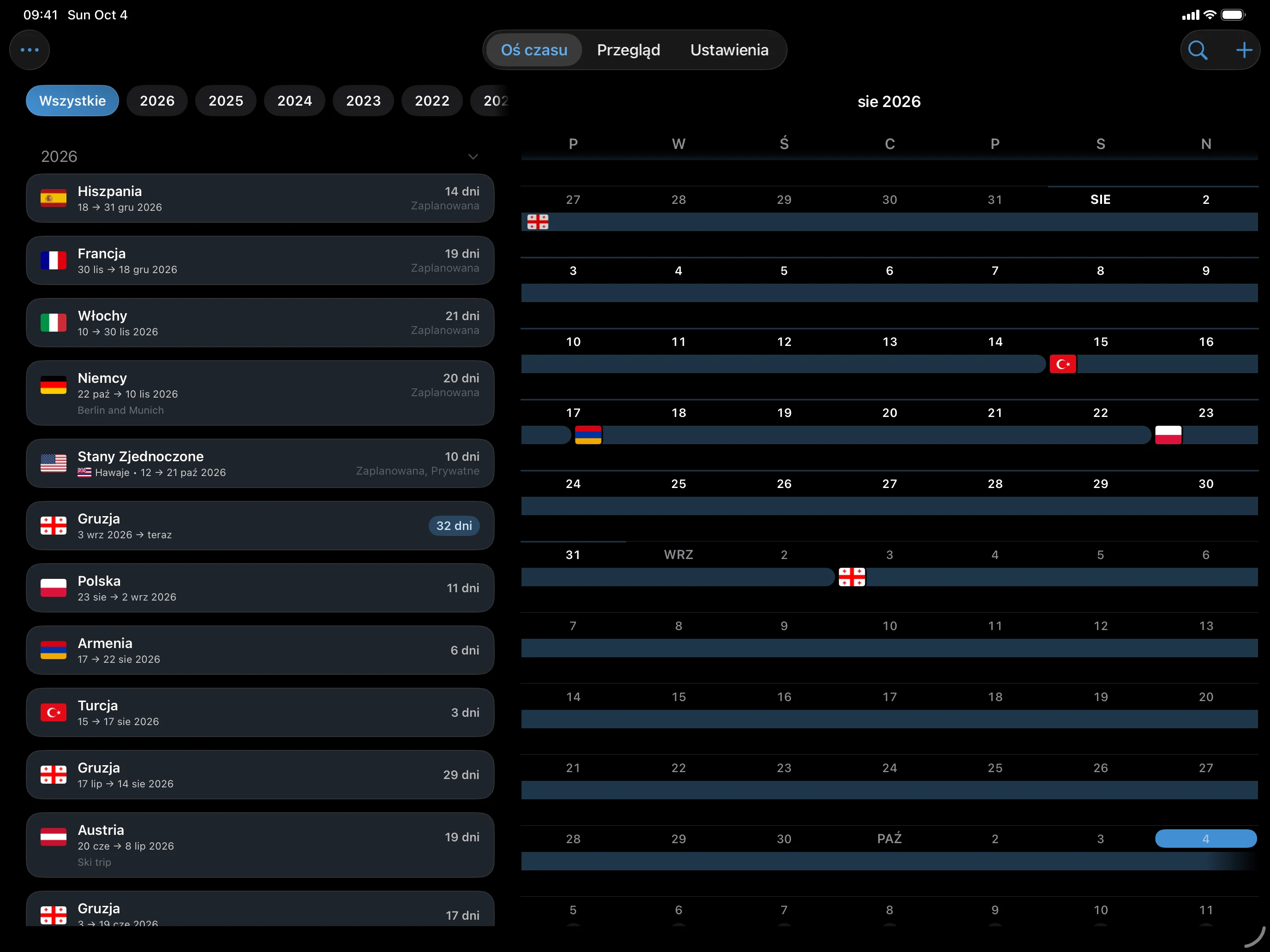Image resolution: width=1270 pixels, height=952 pixels.
Task: Tap the Italian flag in Włochy card
Action: pyautogui.click(x=54, y=322)
